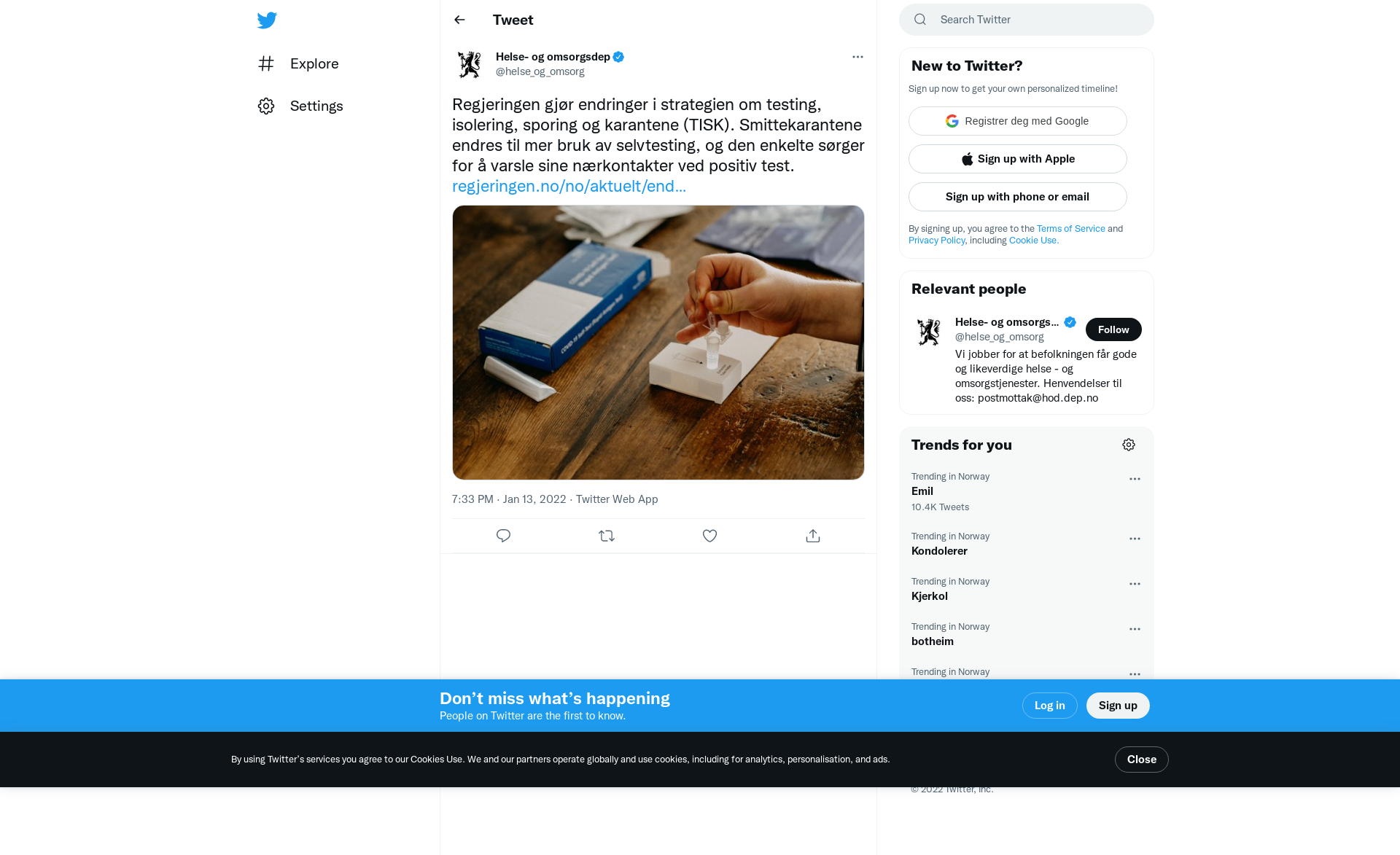Click the Twitter bird logo

click(267, 20)
